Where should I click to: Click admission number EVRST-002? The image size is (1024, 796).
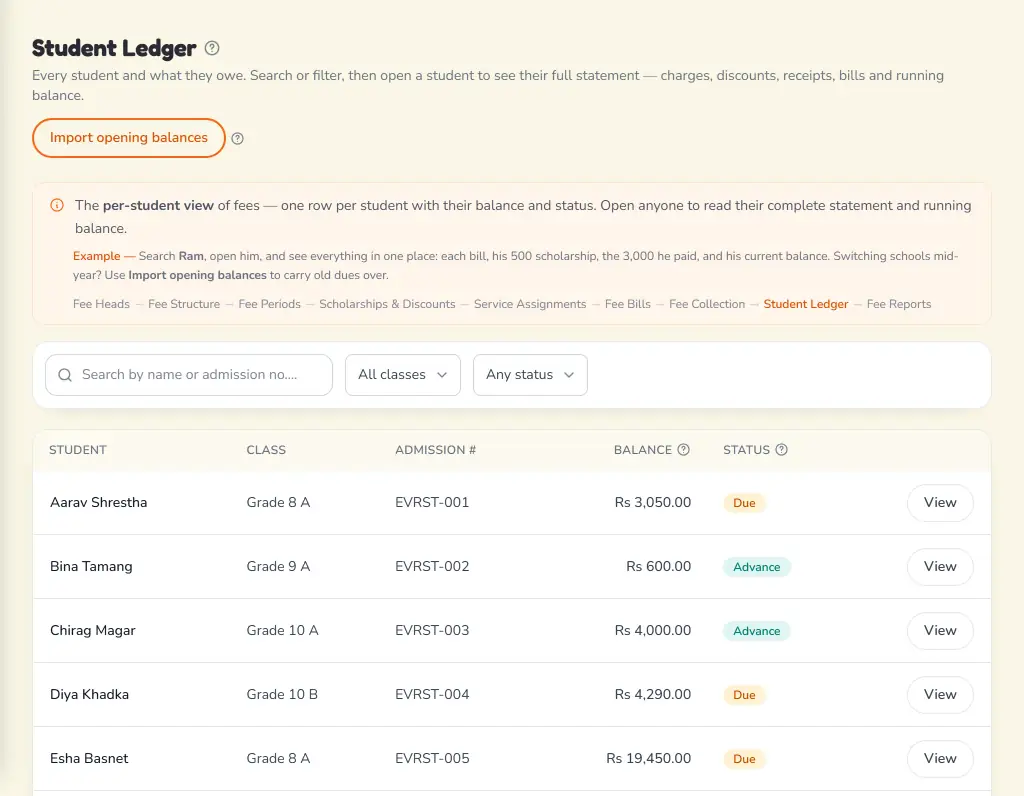(x=432, y=566)
